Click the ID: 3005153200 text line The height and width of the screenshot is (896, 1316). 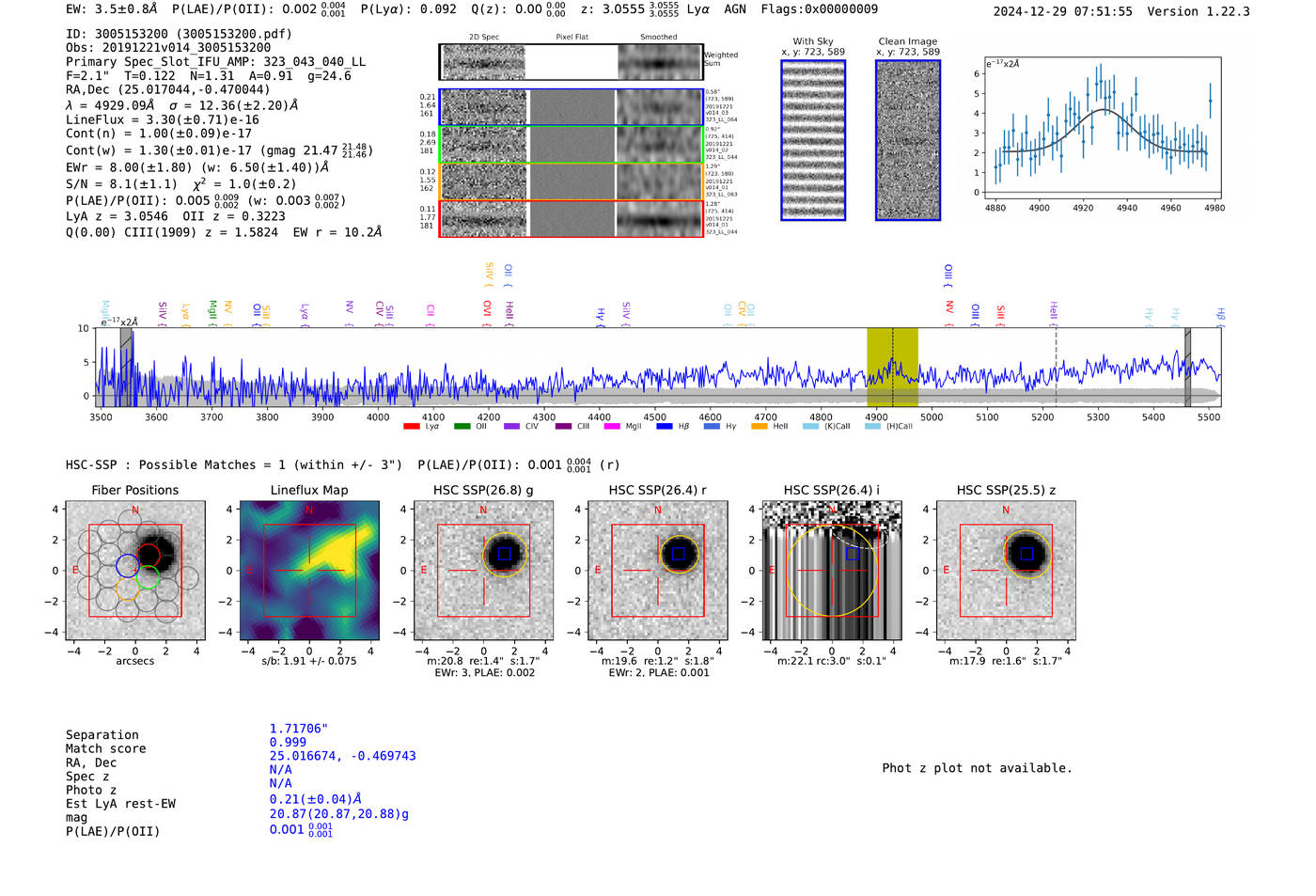[179, 34]
